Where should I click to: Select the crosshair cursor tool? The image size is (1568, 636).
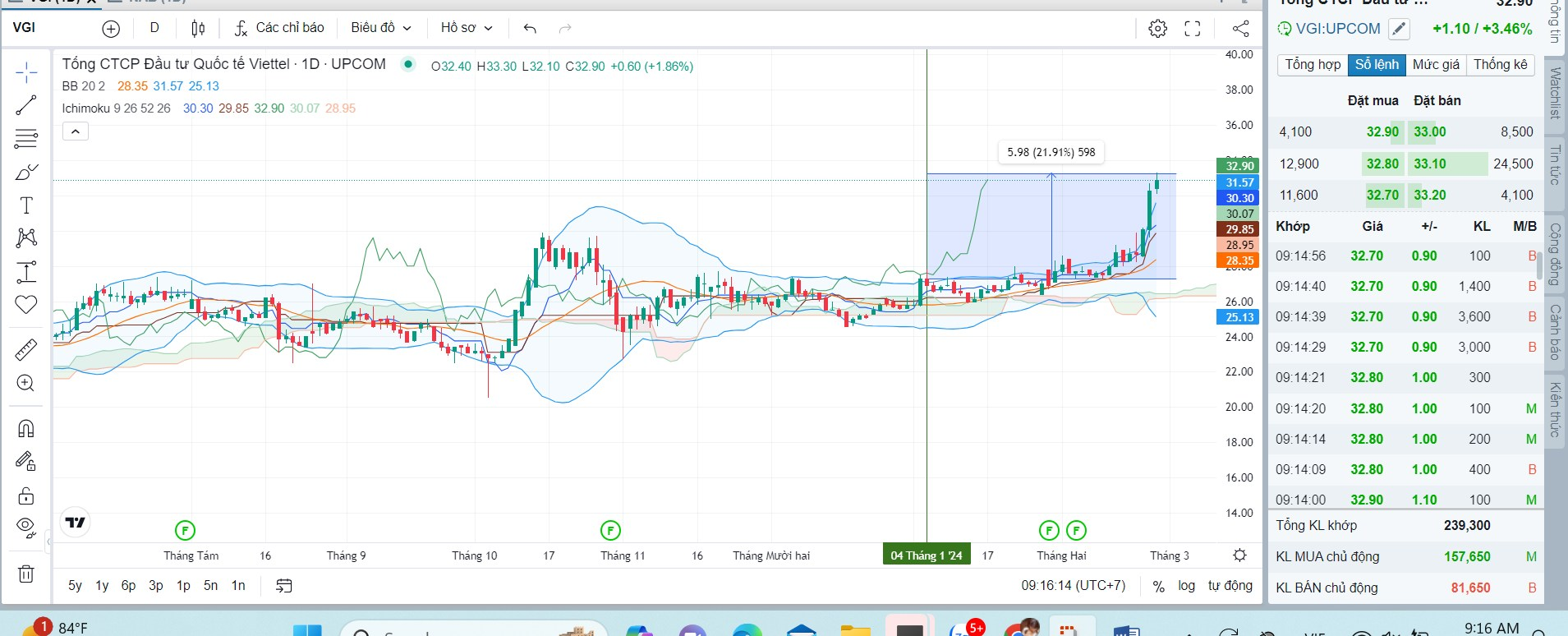click(26, 72)
